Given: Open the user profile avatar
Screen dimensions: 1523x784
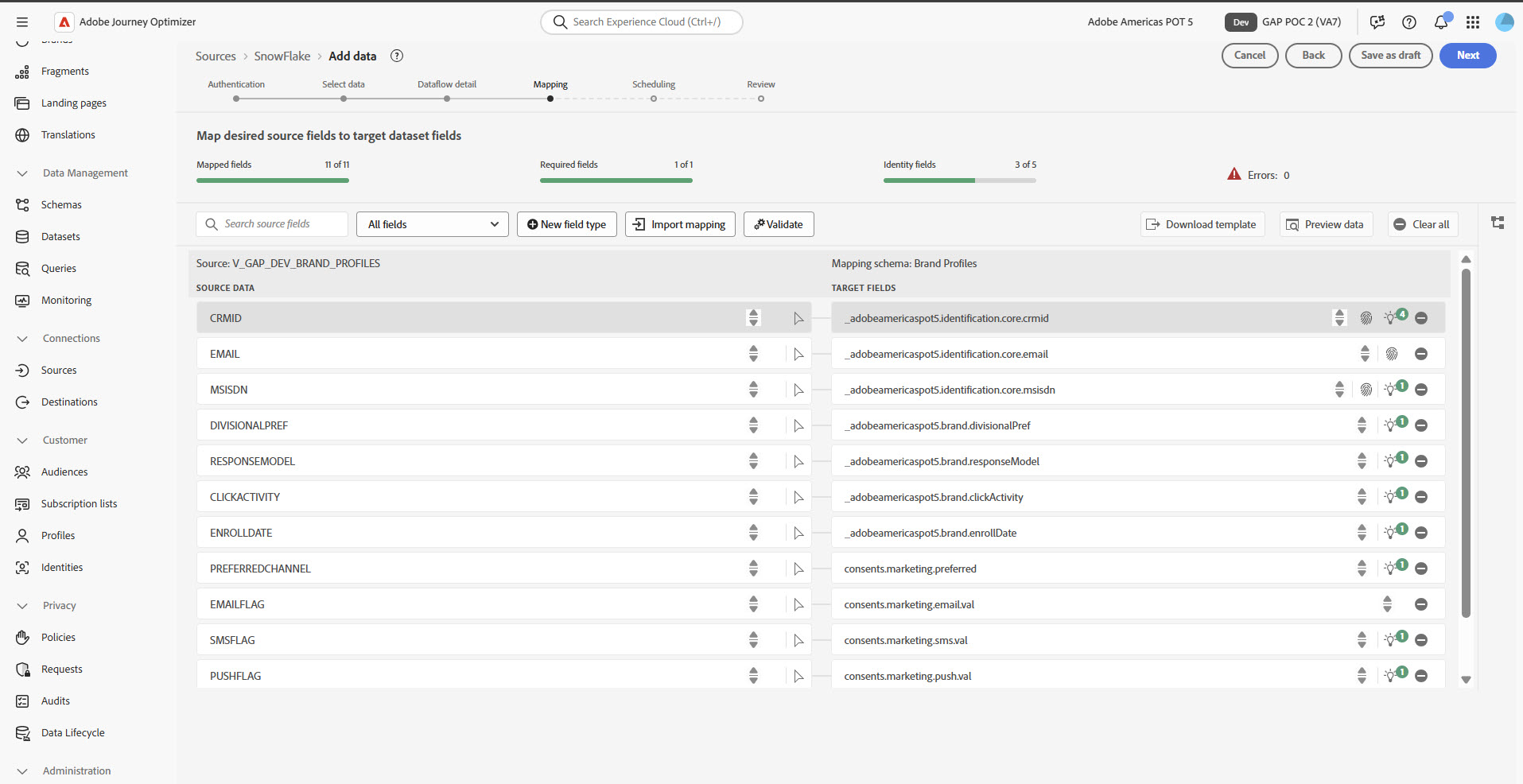Looking at the screenshot, I should pos(1505,22).
